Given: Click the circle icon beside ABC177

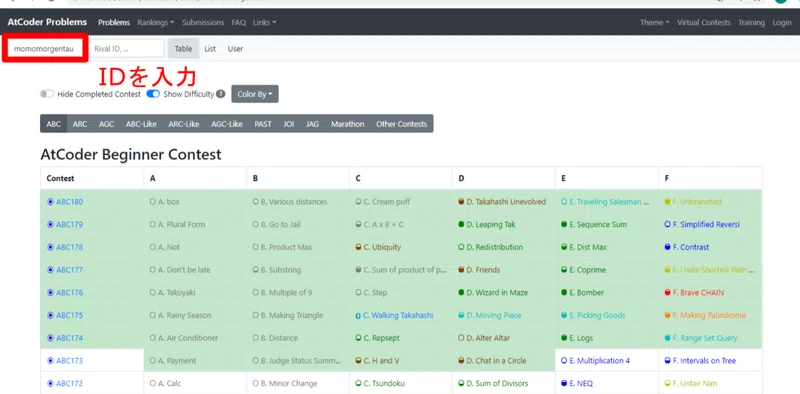Looking at the screenshot, I should [51, 270].
